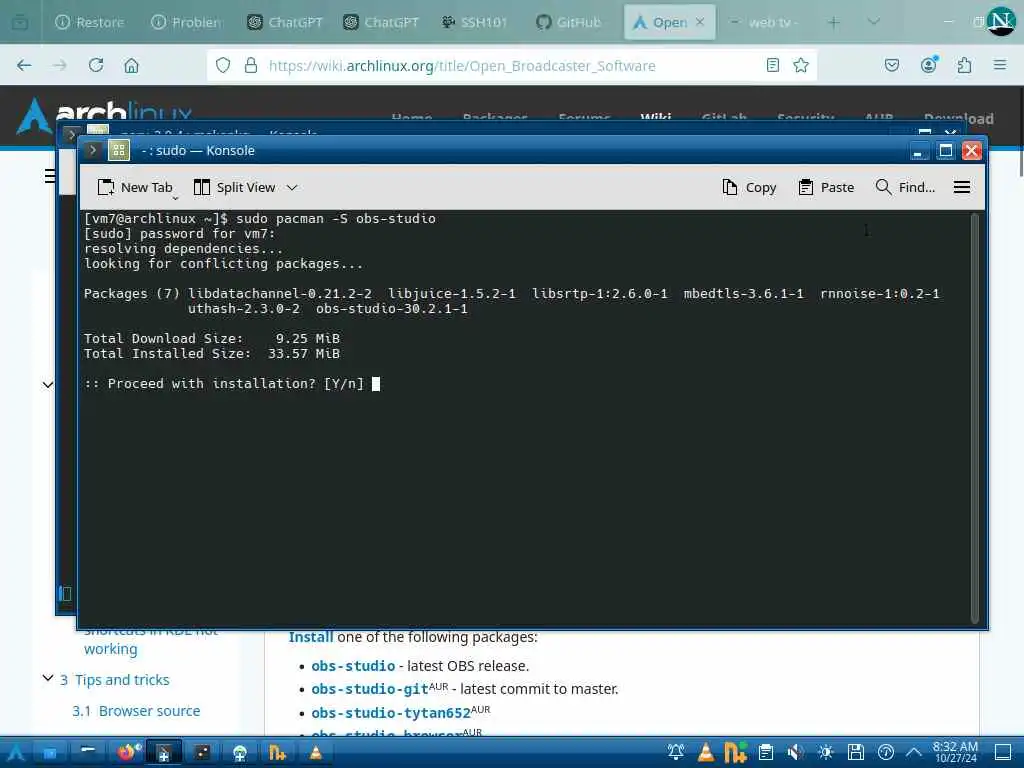The width and height of the screenshot is (1024, 768).
Task: Focus the terminal at the Proceed prompt
Action: [x=376, y=384]
